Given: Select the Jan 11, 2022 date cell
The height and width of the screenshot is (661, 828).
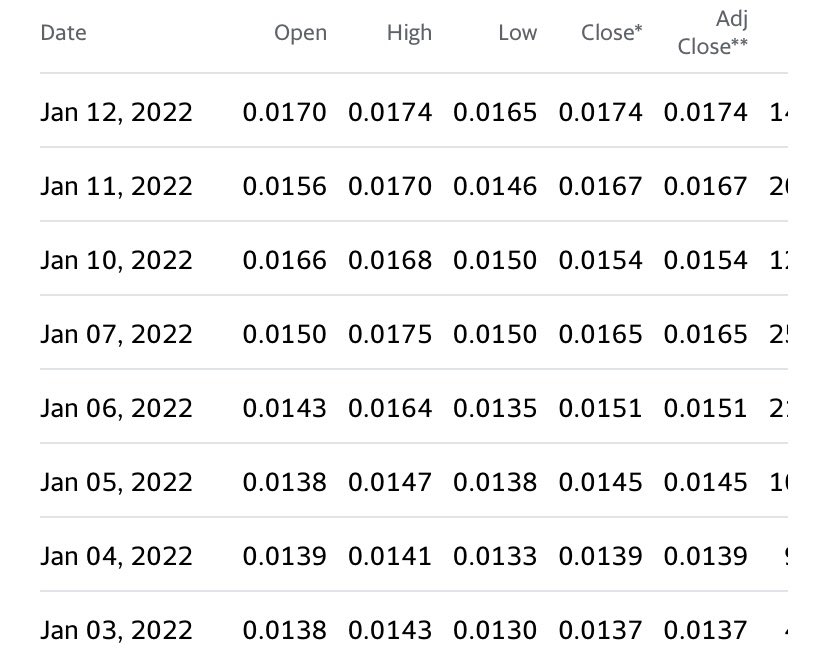Looking at the screenshot, I should pos(117,186).
